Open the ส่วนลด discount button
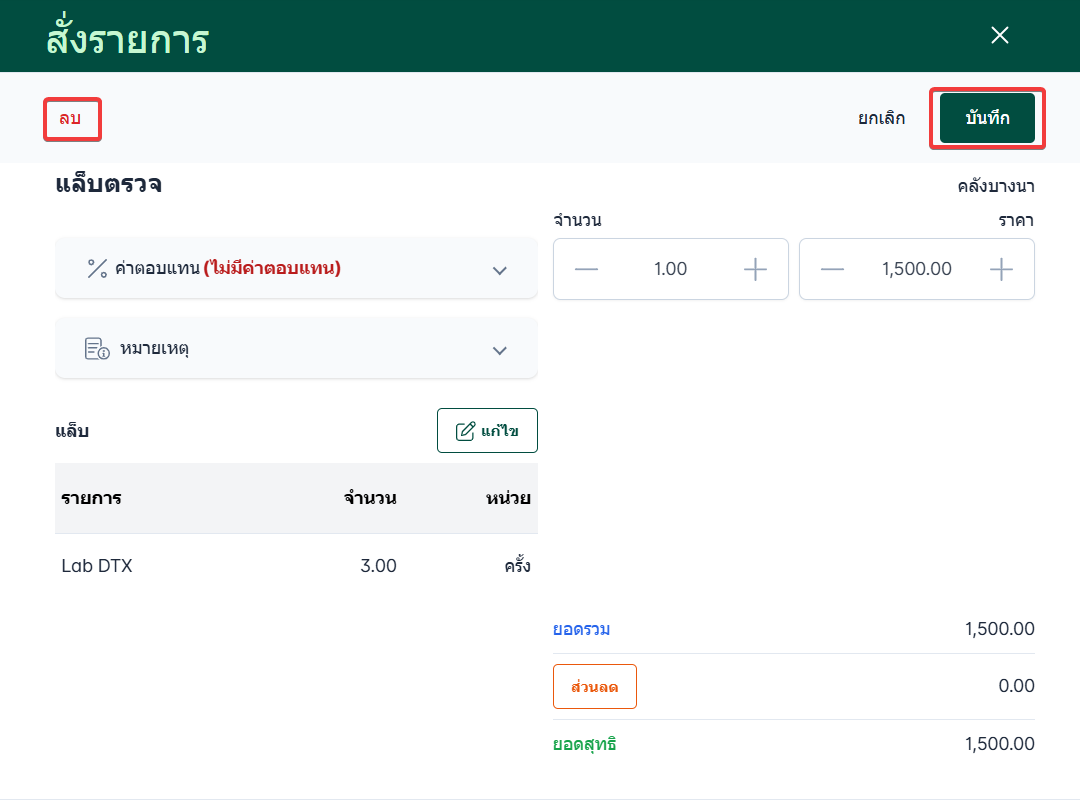This screenshot has width=1080, height=805. click(x=594, y=687)
